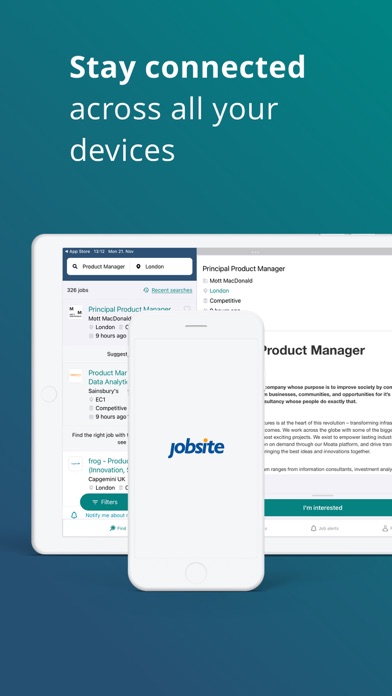Image resolution: width=392 pixels, height=696 pixels.
Task: Save the Principal Product Manager job with the heart icon
Action: [x=187, y=309]
